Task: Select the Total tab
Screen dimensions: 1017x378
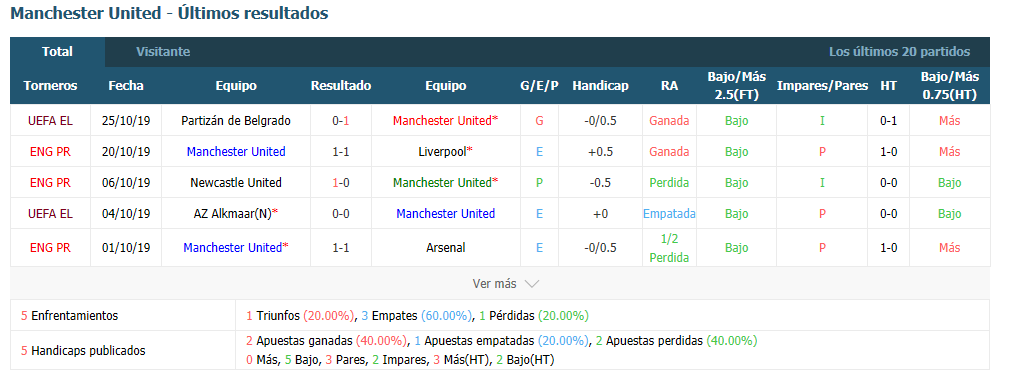Action: click(57, 52)
